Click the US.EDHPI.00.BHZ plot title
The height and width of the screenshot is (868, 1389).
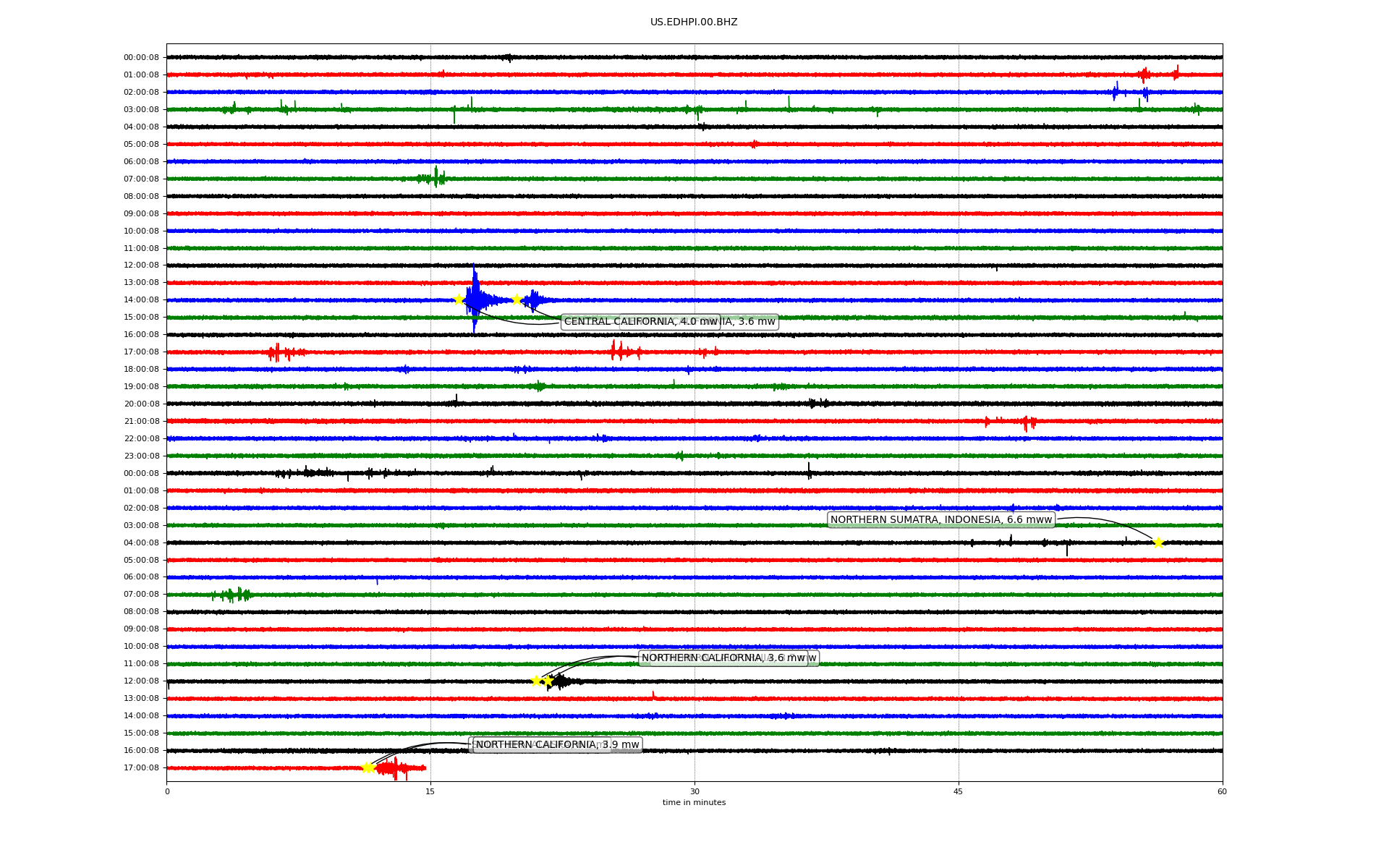[694, 22]
